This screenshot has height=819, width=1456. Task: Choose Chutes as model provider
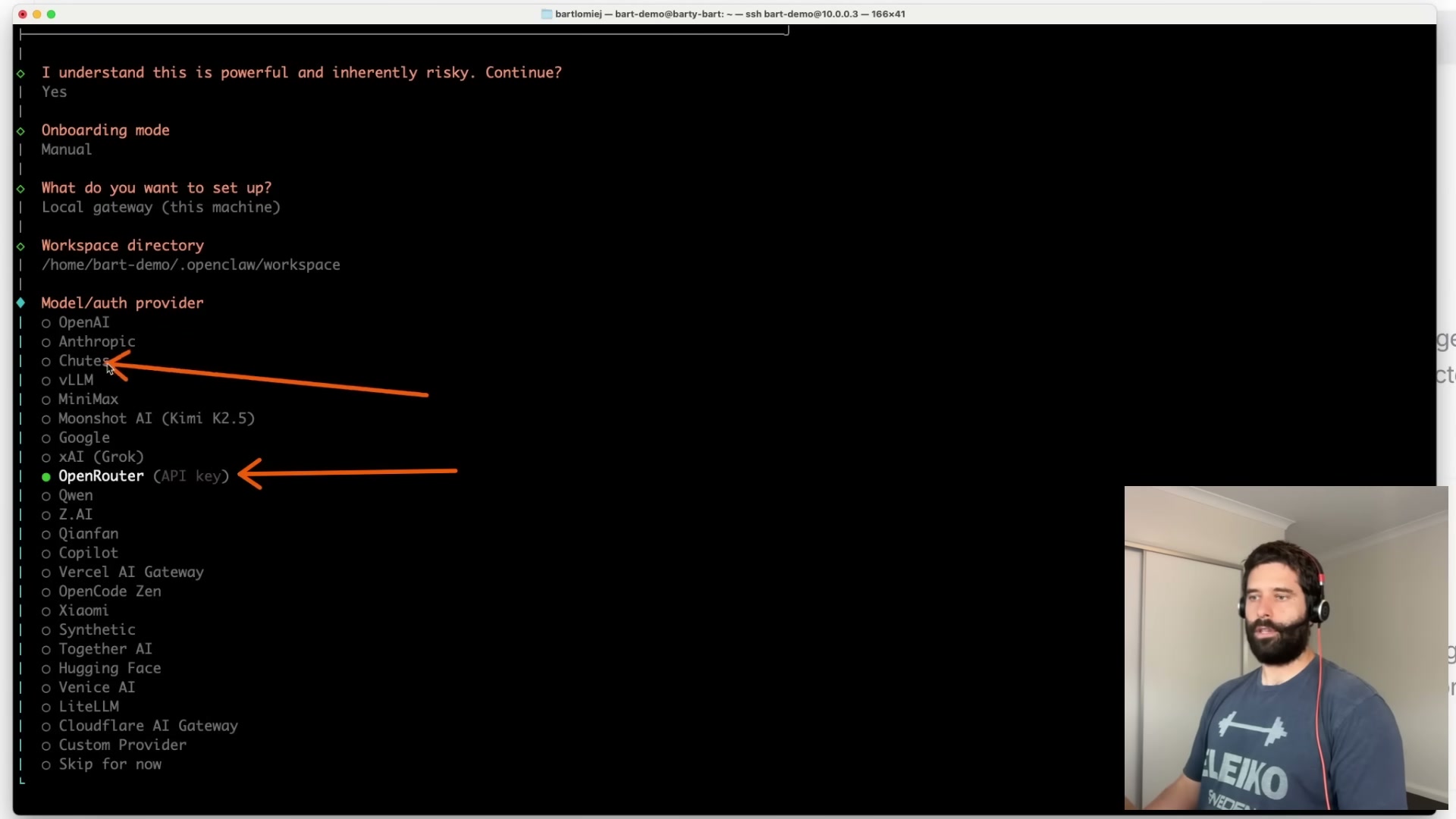pos(76,361)
